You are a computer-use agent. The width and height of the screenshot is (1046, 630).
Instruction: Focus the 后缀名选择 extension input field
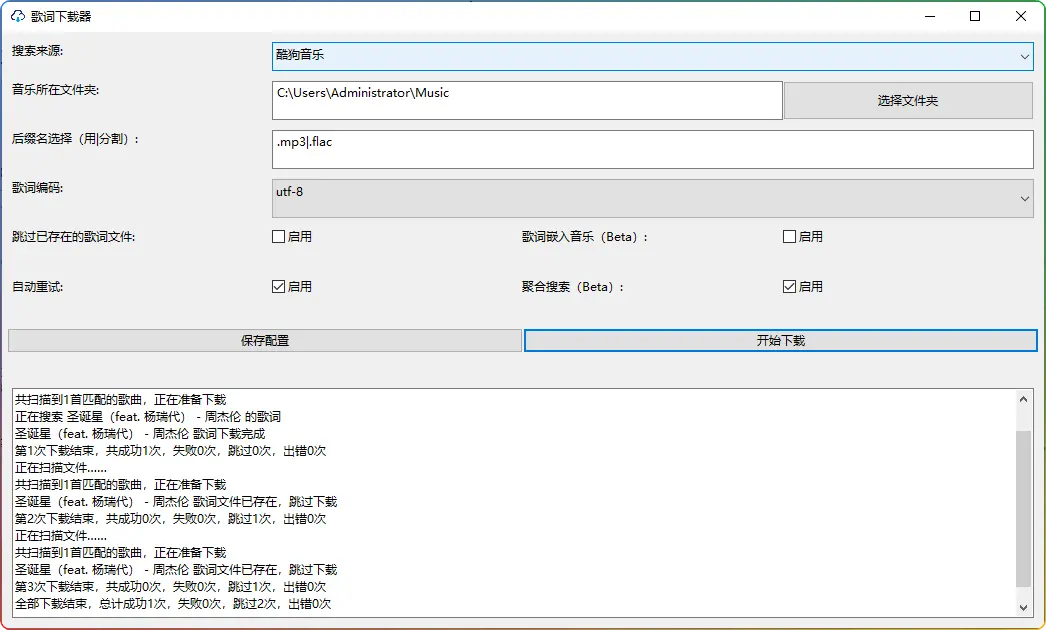tap(652, 149)
